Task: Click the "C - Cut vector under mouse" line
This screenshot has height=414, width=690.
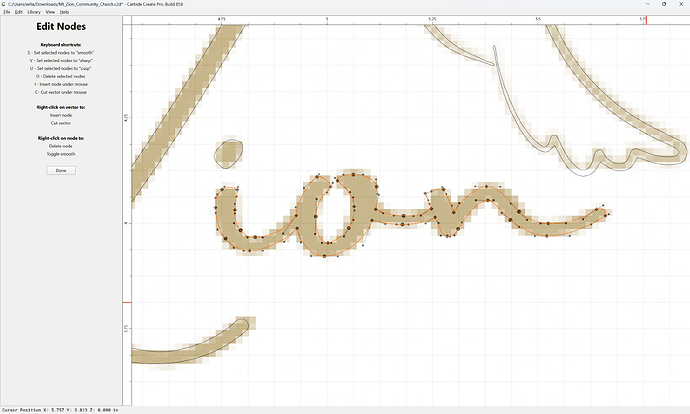Action: tap(61, 92)
